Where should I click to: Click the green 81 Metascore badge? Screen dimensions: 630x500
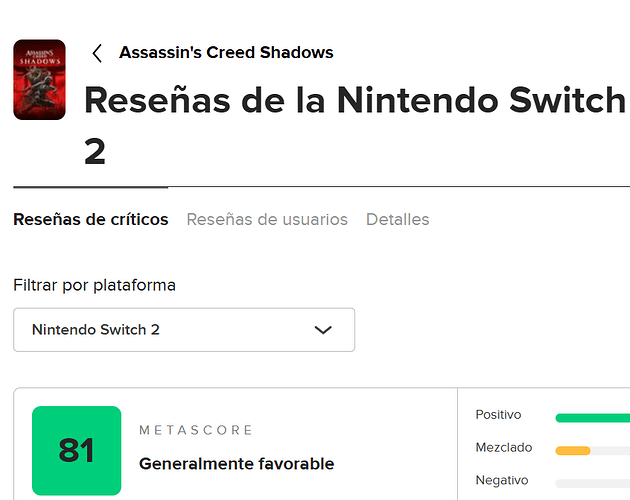(77, 450)
